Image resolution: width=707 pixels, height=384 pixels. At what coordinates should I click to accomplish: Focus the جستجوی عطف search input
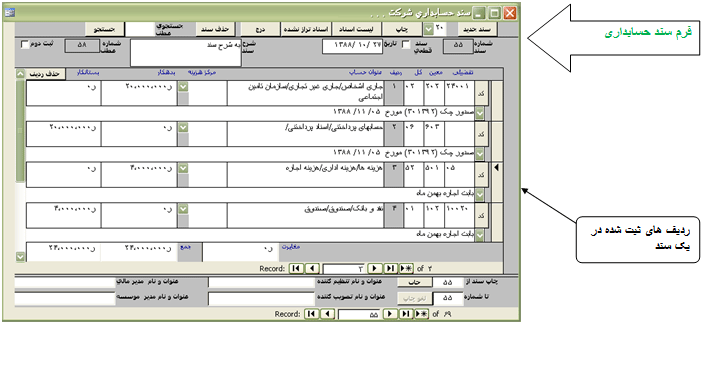point(140,29)
